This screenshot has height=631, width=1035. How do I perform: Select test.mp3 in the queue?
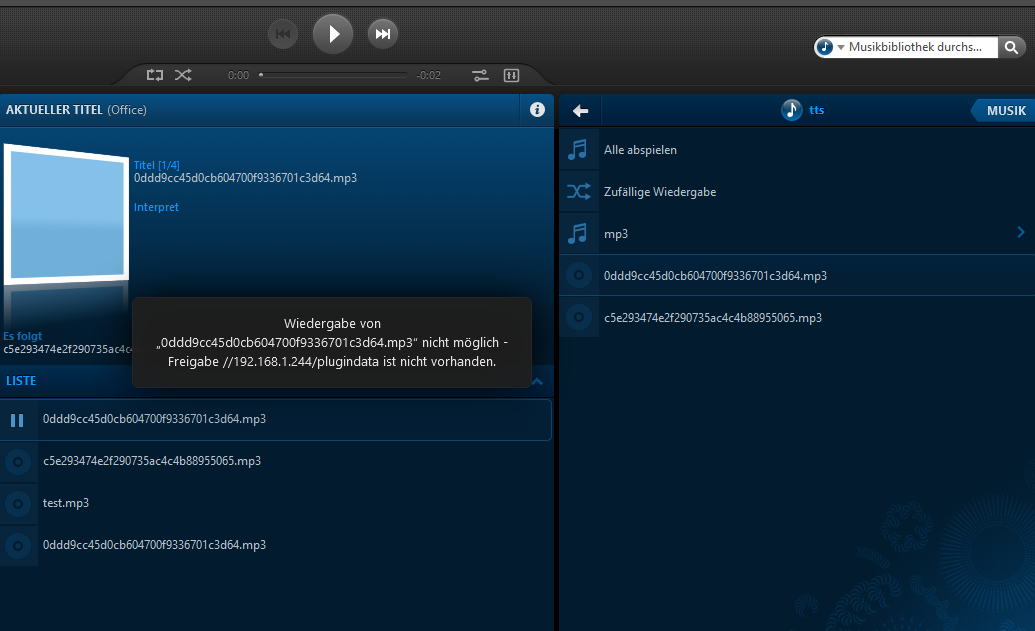66,503
